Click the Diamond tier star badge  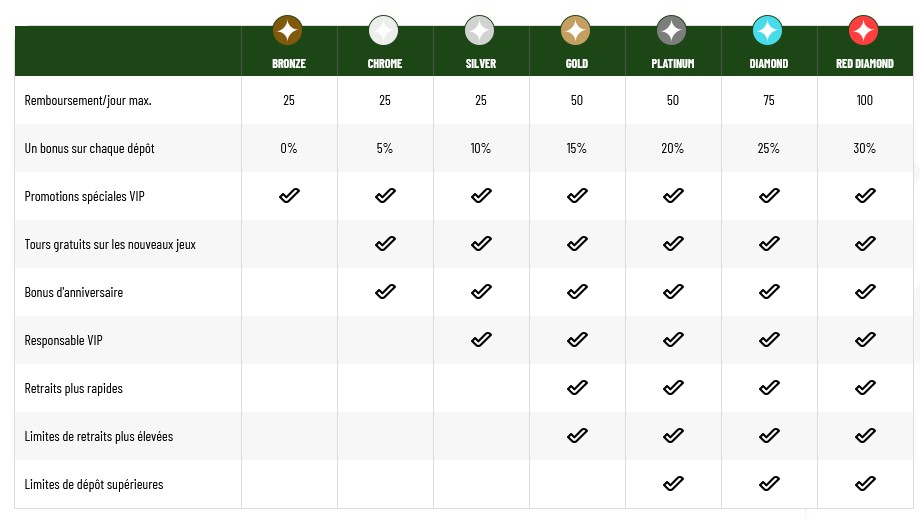click(x=769, y=31)
